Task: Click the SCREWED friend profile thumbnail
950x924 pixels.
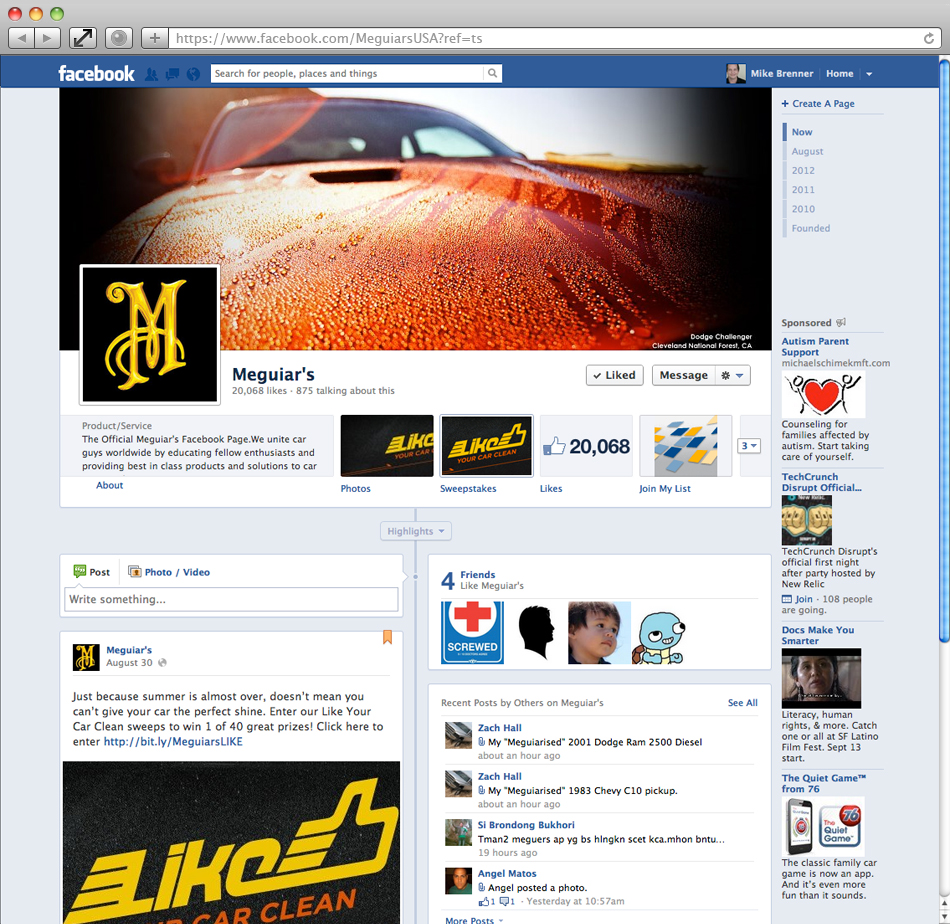Action: pyautogui.click(x=472, y=633)
